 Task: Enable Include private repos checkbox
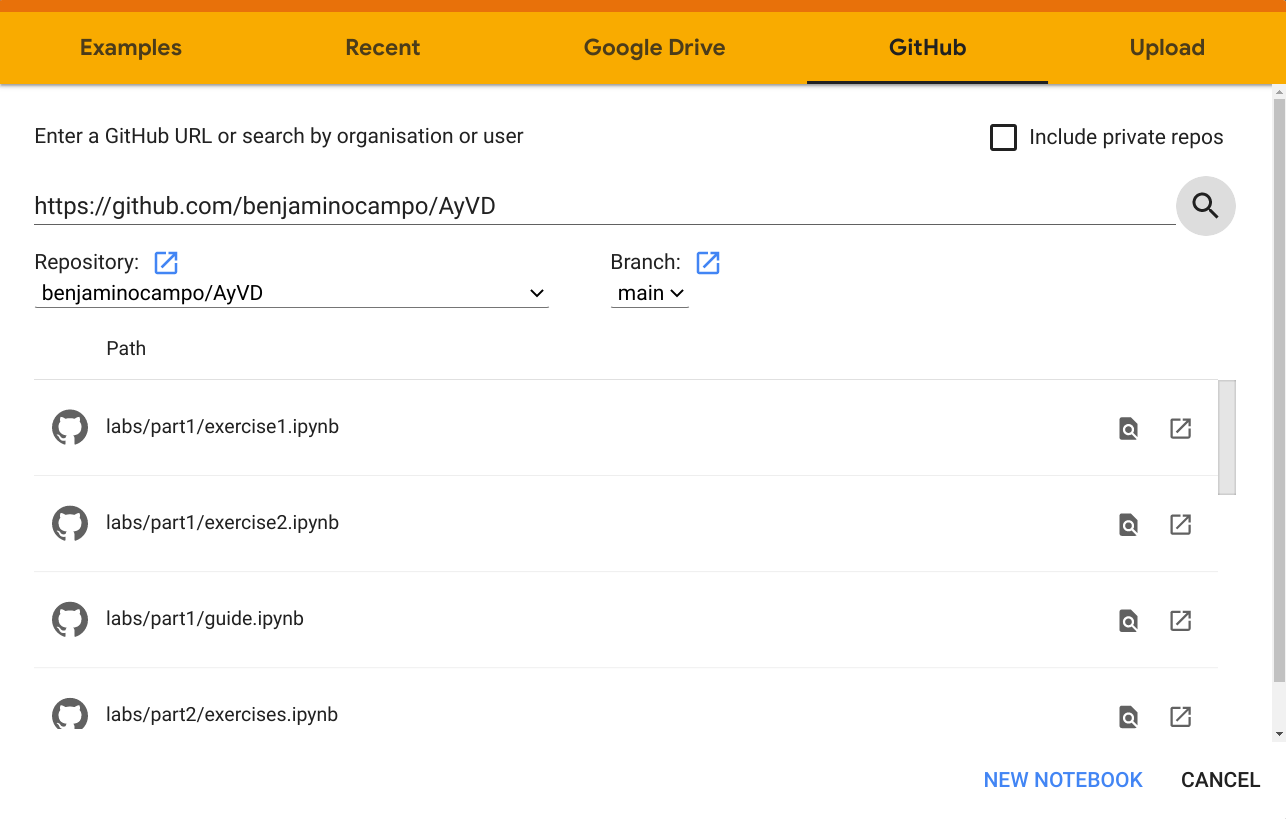coord(1003,137)
